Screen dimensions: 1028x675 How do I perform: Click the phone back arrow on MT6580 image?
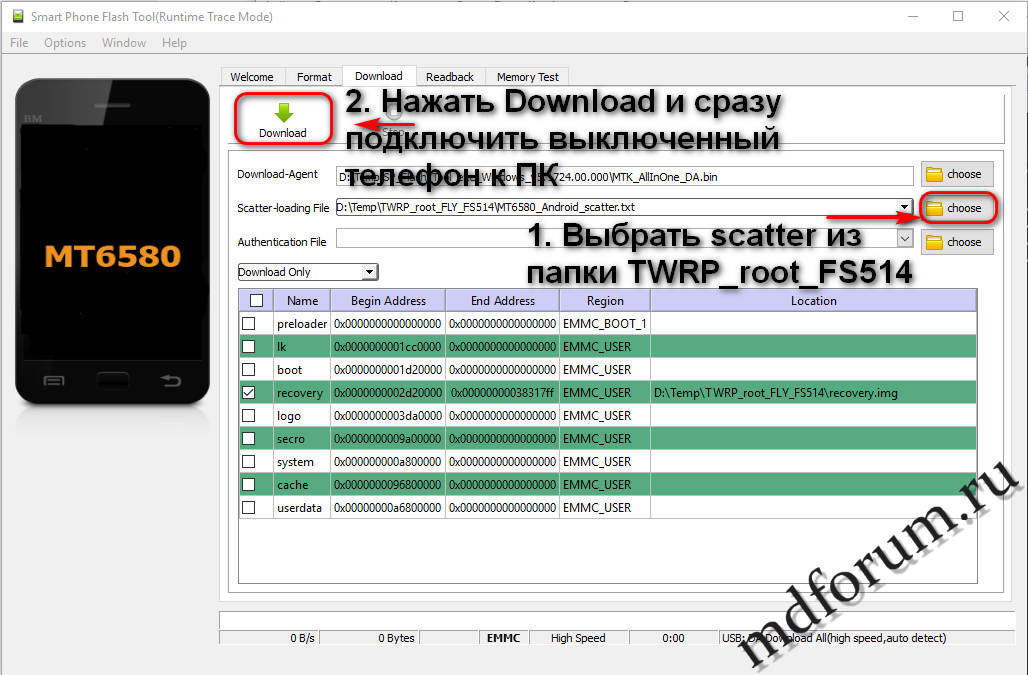click(x=172, y=380)
